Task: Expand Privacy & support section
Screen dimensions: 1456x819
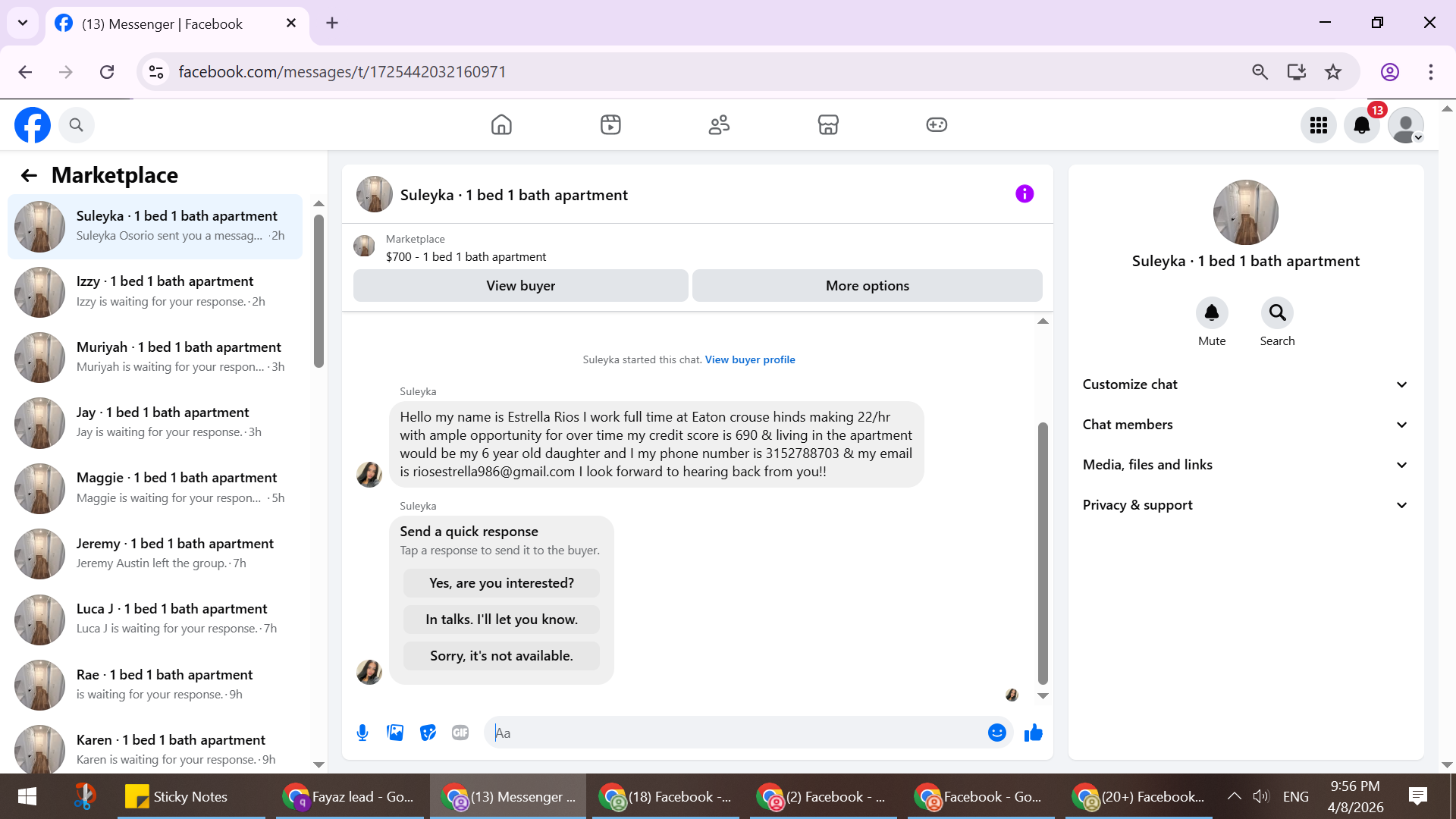Action: (1245, 505)
